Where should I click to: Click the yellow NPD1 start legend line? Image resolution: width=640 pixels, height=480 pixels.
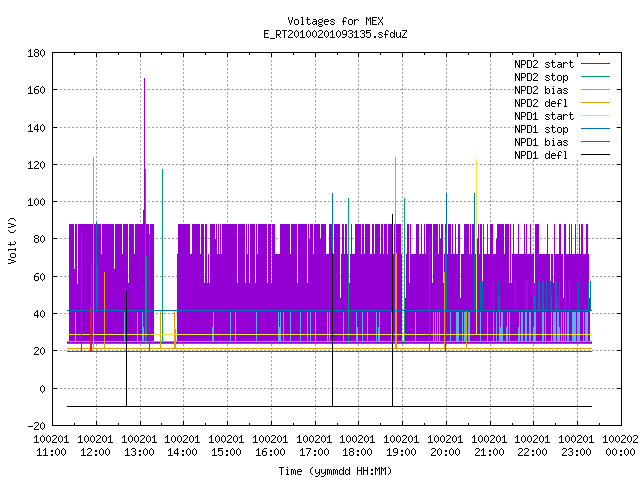[595, 116]
